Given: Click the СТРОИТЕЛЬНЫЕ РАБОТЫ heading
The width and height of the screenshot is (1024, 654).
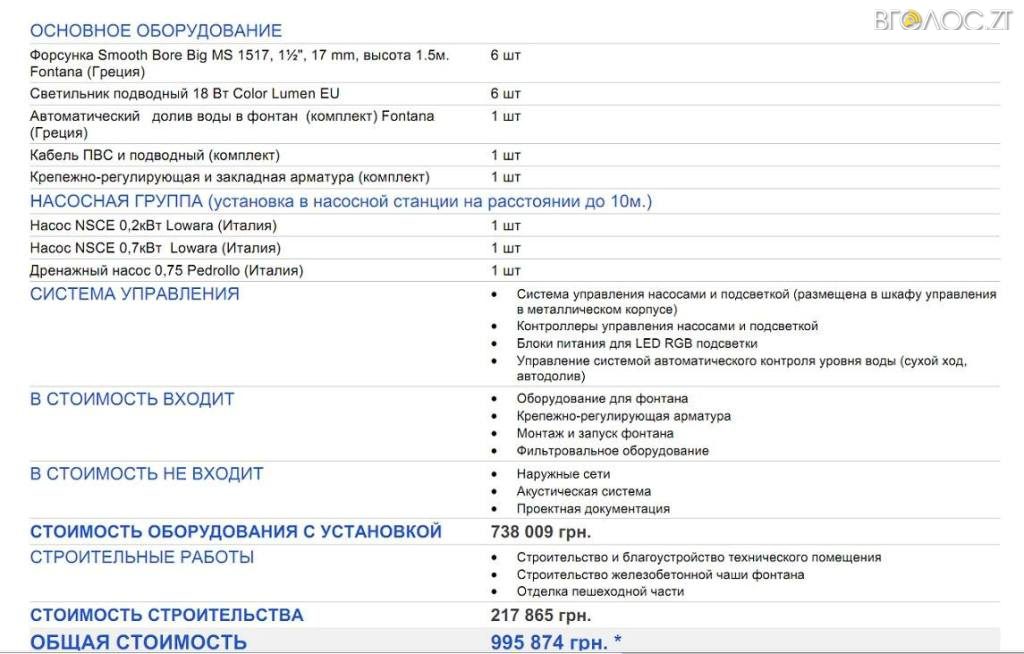Looking at the screenshot, I should coord(142,557).
